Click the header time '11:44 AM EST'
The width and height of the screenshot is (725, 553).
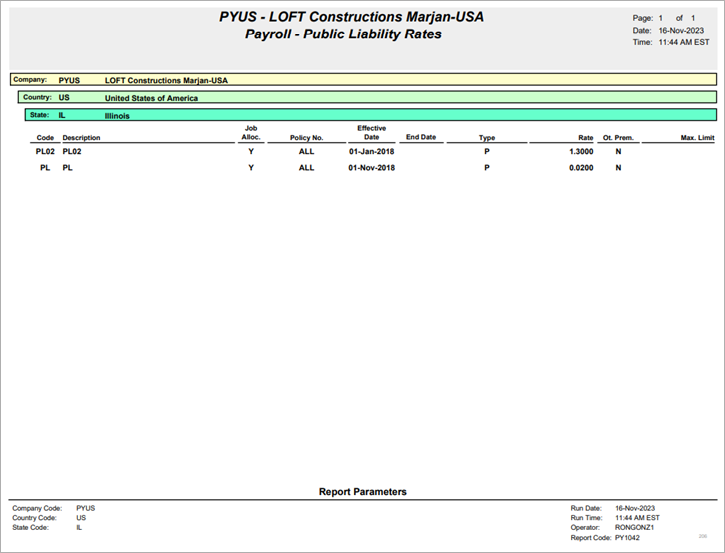[684, 42]
